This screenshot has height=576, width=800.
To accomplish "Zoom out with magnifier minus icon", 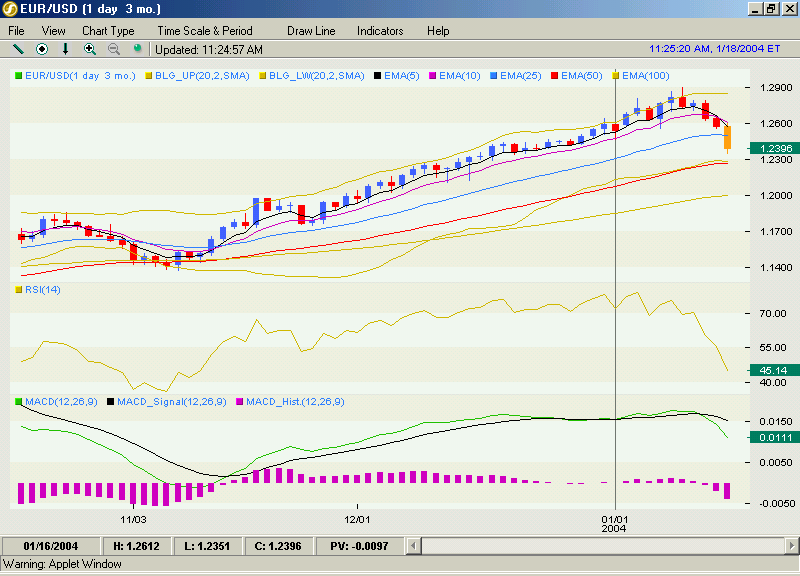I will coord(114,49).
